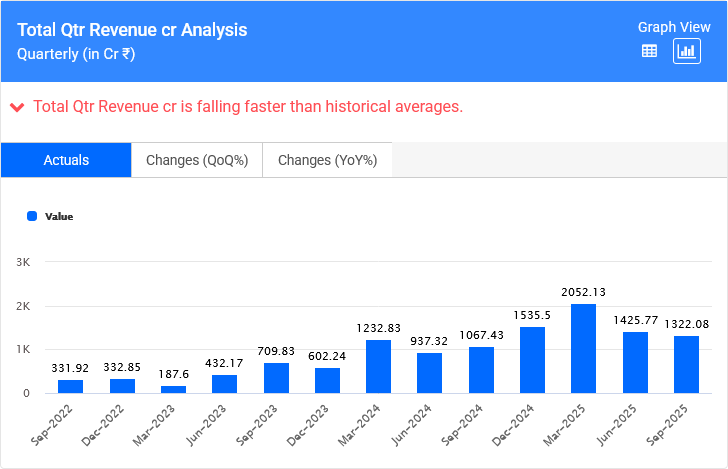
Task: Select the bar chart graph view icon
Action: [x=686, y=51]
